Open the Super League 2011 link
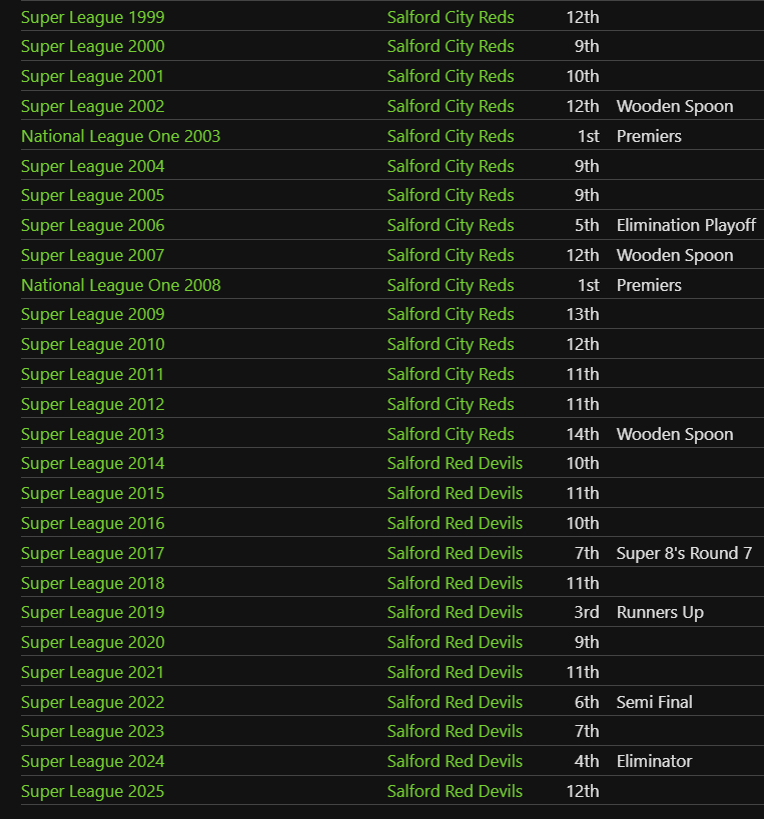764x819 pixels. point(92,375)
